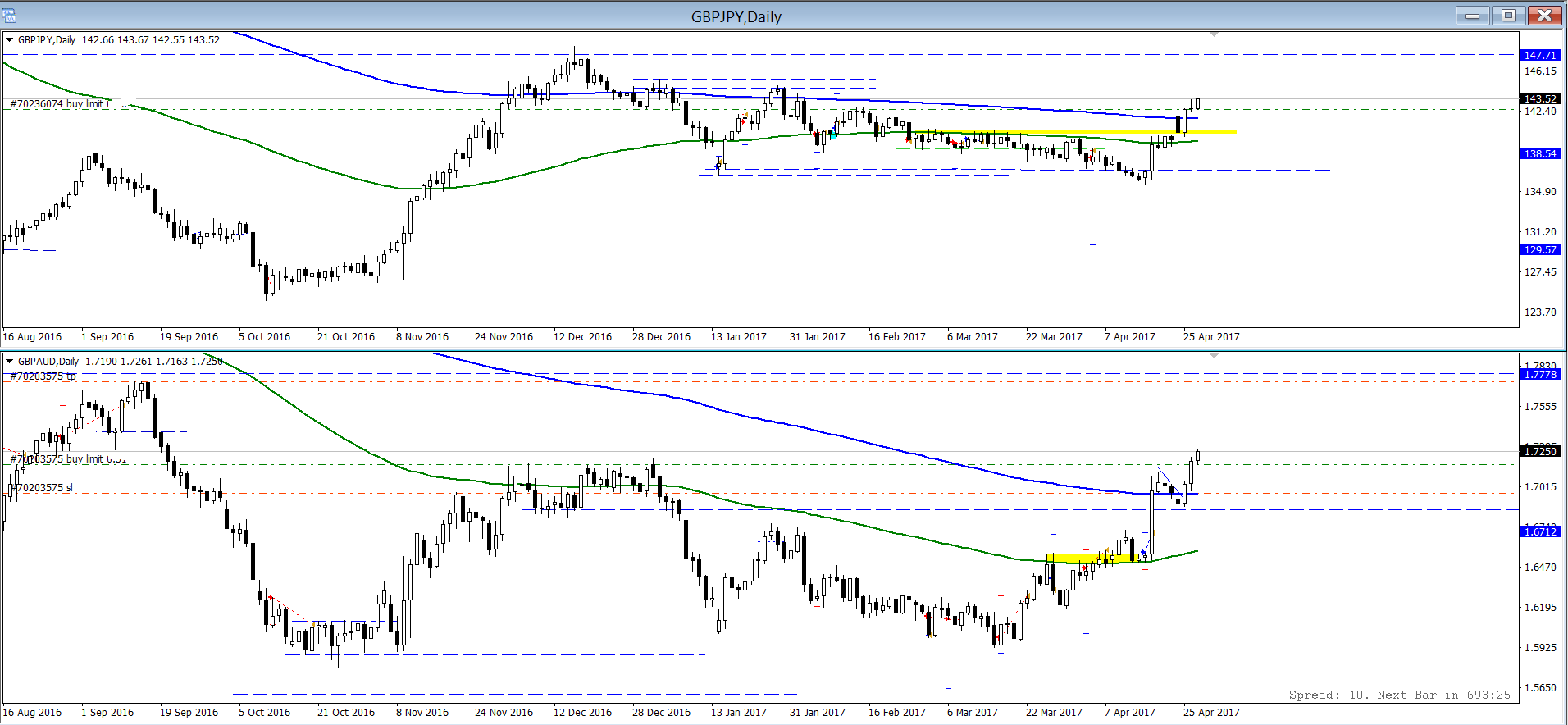Viewport: 1568px width, 725px height.
Task: Click the #70203575 sl order label
Action: [x=41, y=488]
